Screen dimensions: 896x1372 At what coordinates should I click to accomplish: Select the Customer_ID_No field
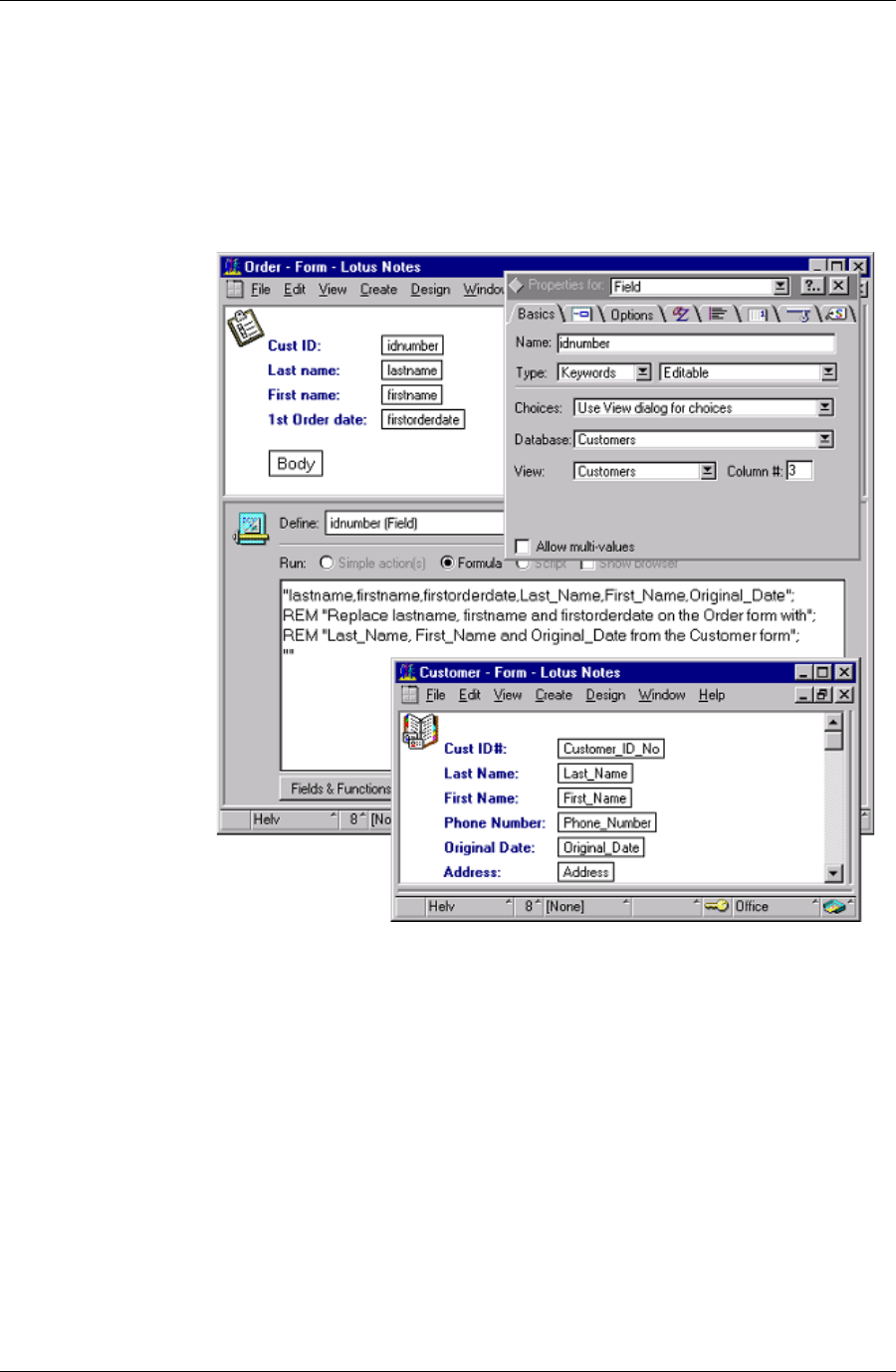(611, 749)
